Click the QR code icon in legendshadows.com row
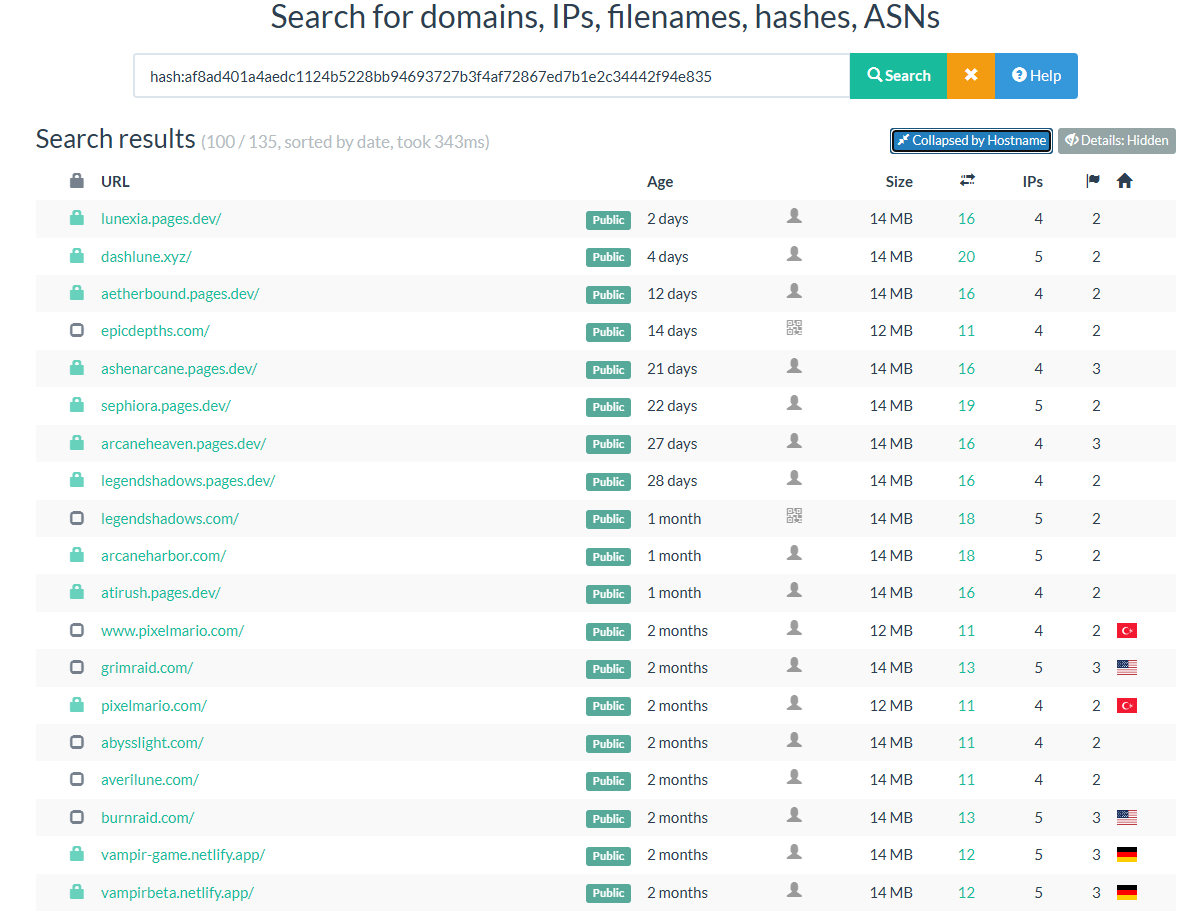 [x=794, y=516]
